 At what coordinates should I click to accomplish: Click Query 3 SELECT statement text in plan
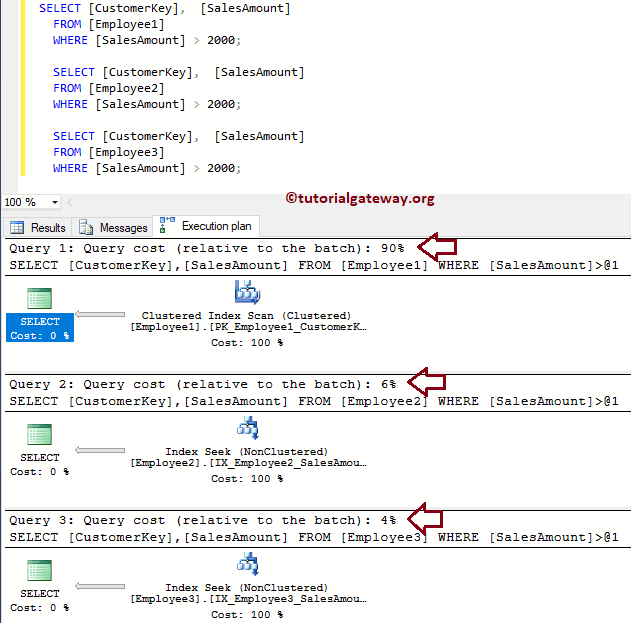tap(314, 537)
